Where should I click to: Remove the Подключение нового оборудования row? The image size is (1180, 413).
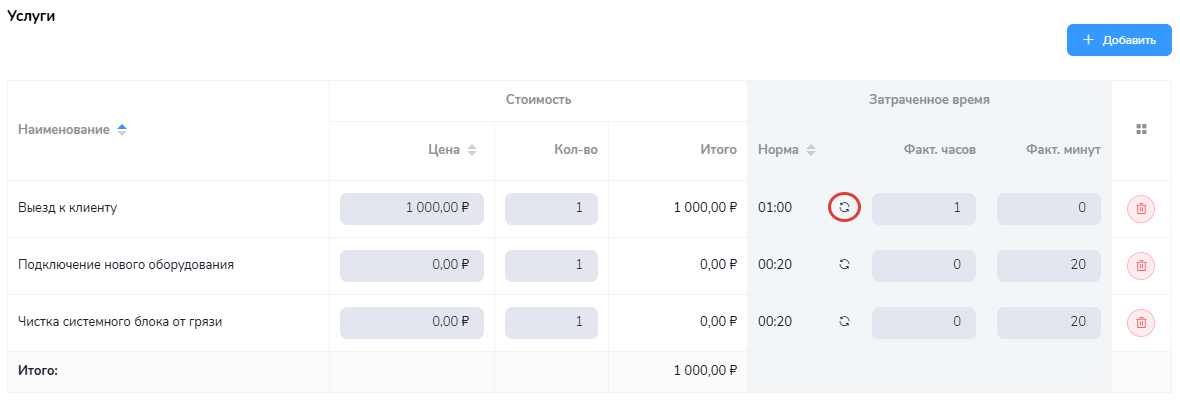(1141, 266)
